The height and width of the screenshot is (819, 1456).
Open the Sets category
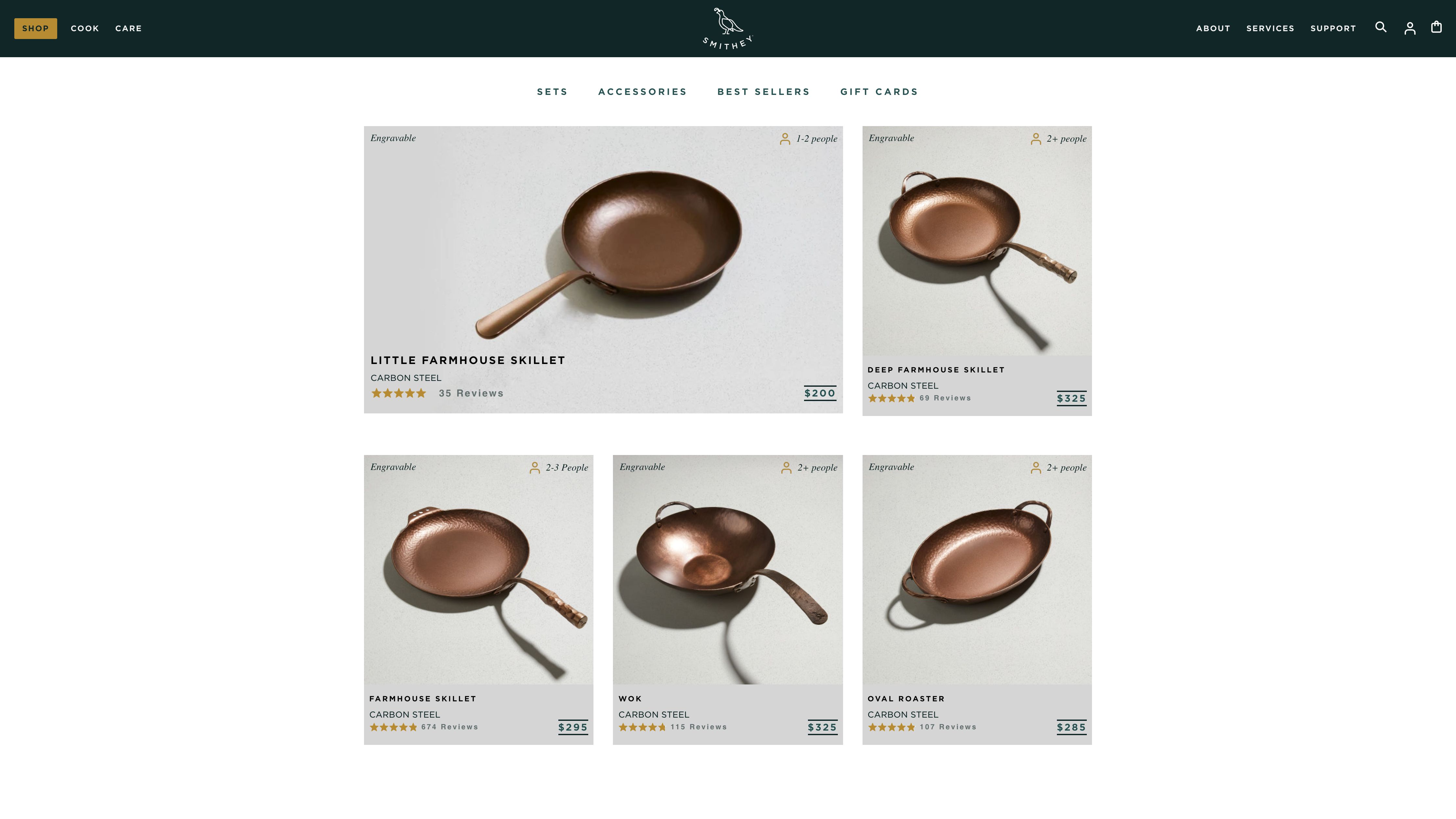tap(552, 92)
